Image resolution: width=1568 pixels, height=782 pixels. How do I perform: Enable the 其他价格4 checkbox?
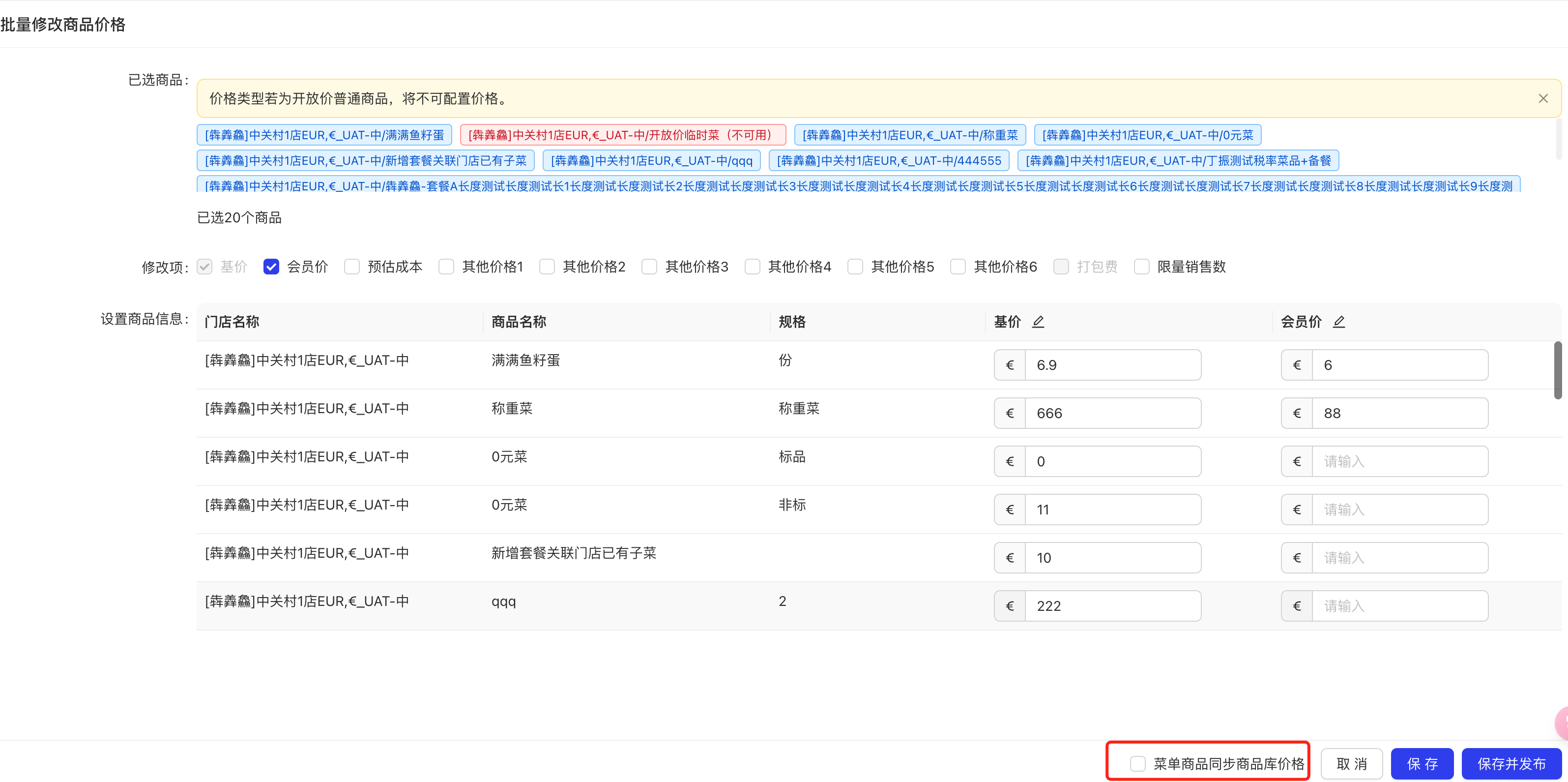click(753, 267)
